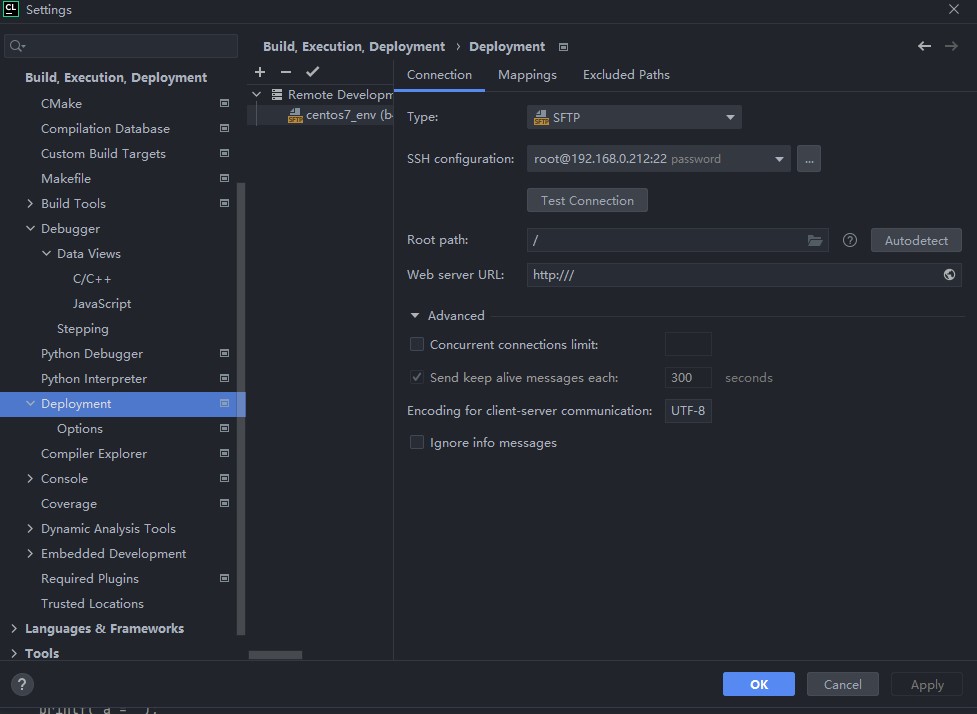Click the Autodetect button
This screenshot has height=714, width=977.
[x=916, y=240]
